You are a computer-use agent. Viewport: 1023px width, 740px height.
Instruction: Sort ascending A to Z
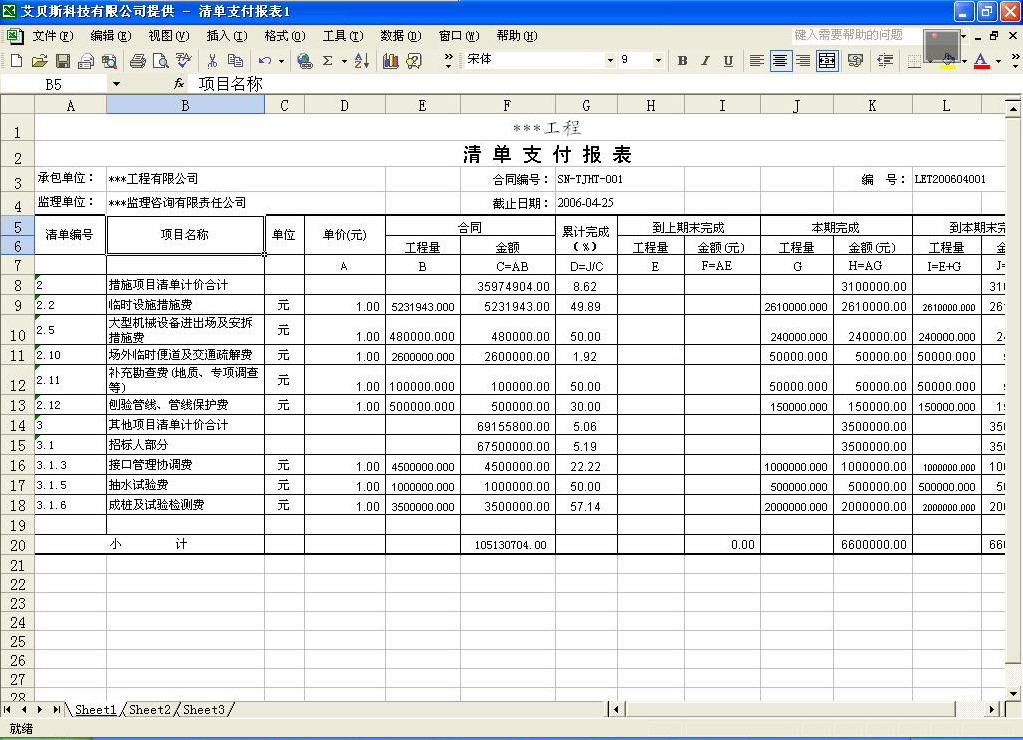[361, 61]
